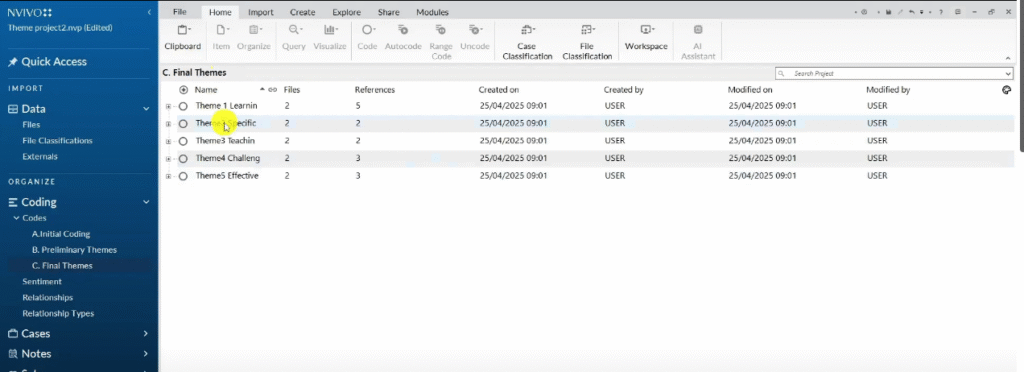This screenshot has height=372, width=1024.
Task: Select circle marker for Theme Specific row
Action: point(184,123)
